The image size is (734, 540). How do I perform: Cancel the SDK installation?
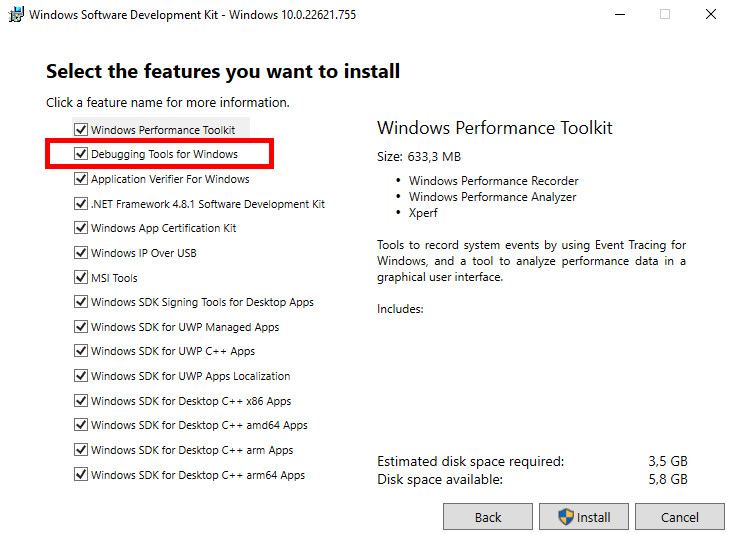(680, 517)
